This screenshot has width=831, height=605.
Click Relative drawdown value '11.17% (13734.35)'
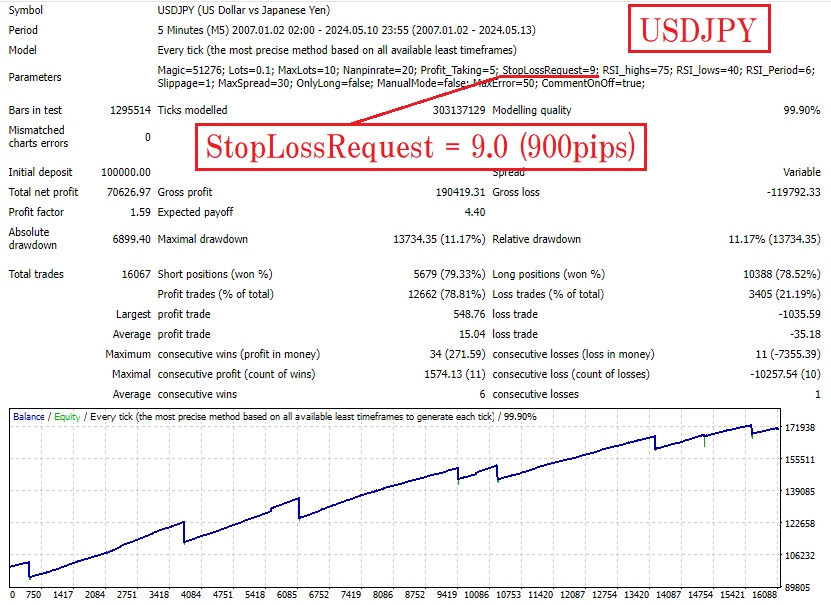(774, 239)
